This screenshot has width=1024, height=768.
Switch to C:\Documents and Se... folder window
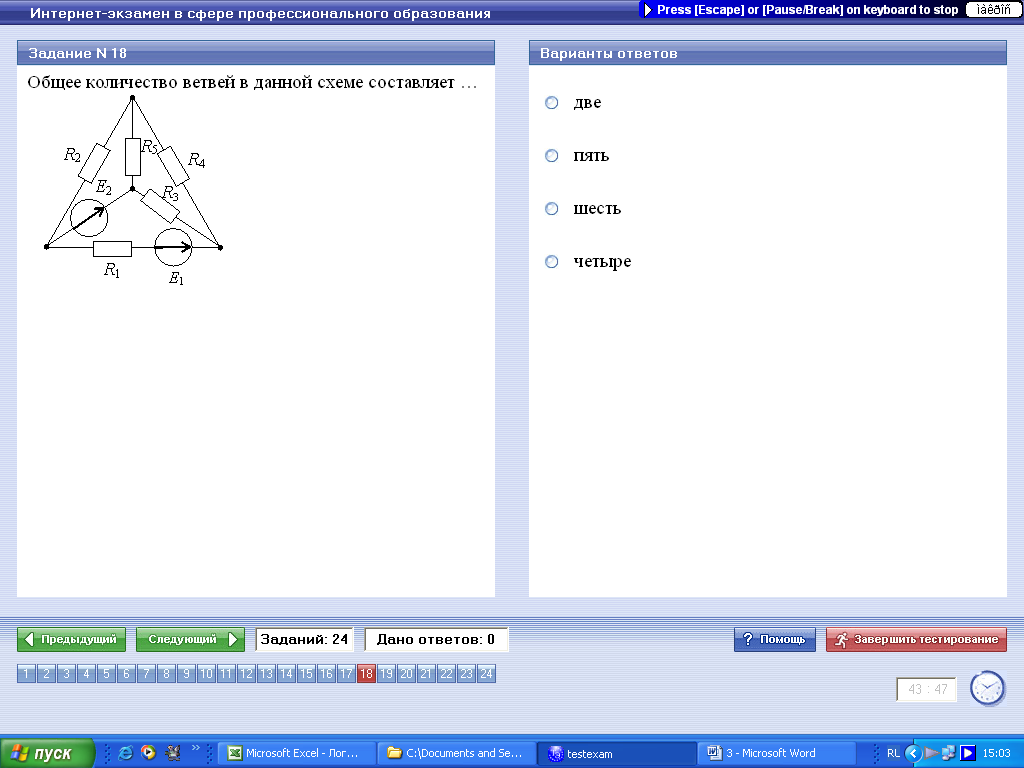coord(457,753)
